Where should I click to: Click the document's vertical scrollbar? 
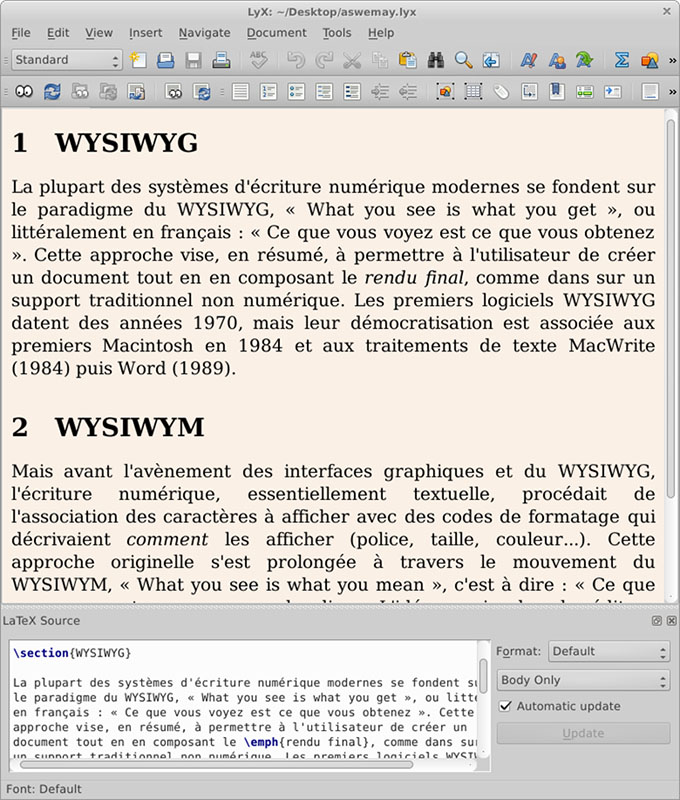tap(671, 309)
